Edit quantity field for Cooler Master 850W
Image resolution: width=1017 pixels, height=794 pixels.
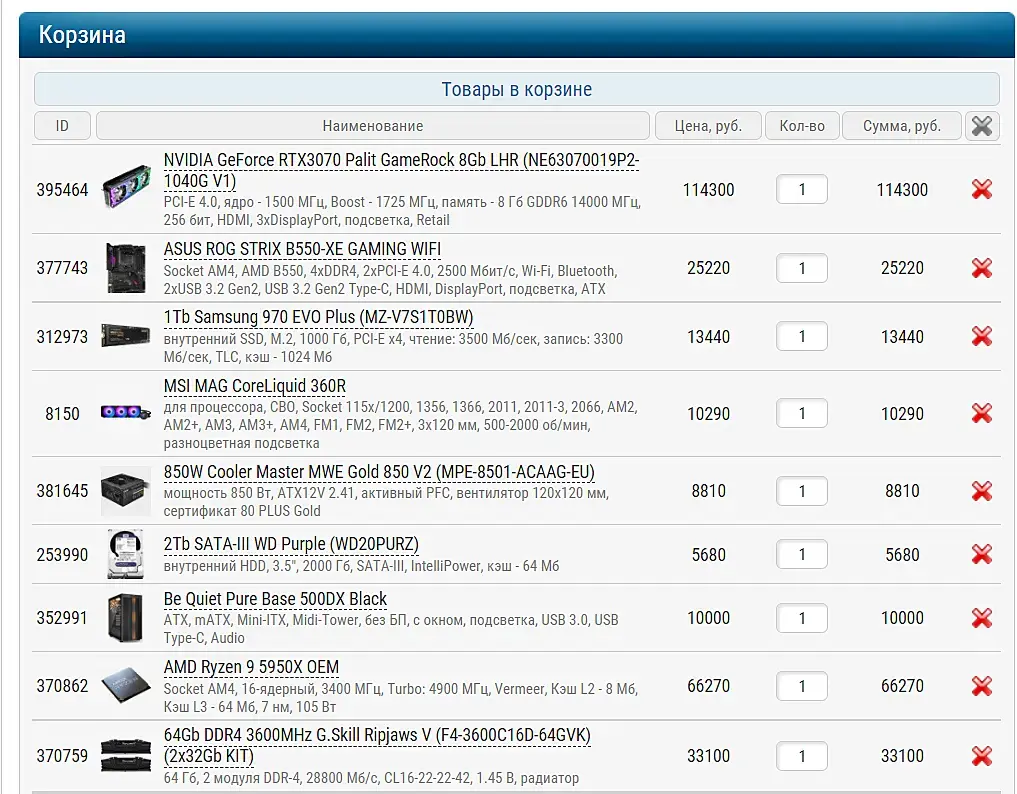pos(802,491)
